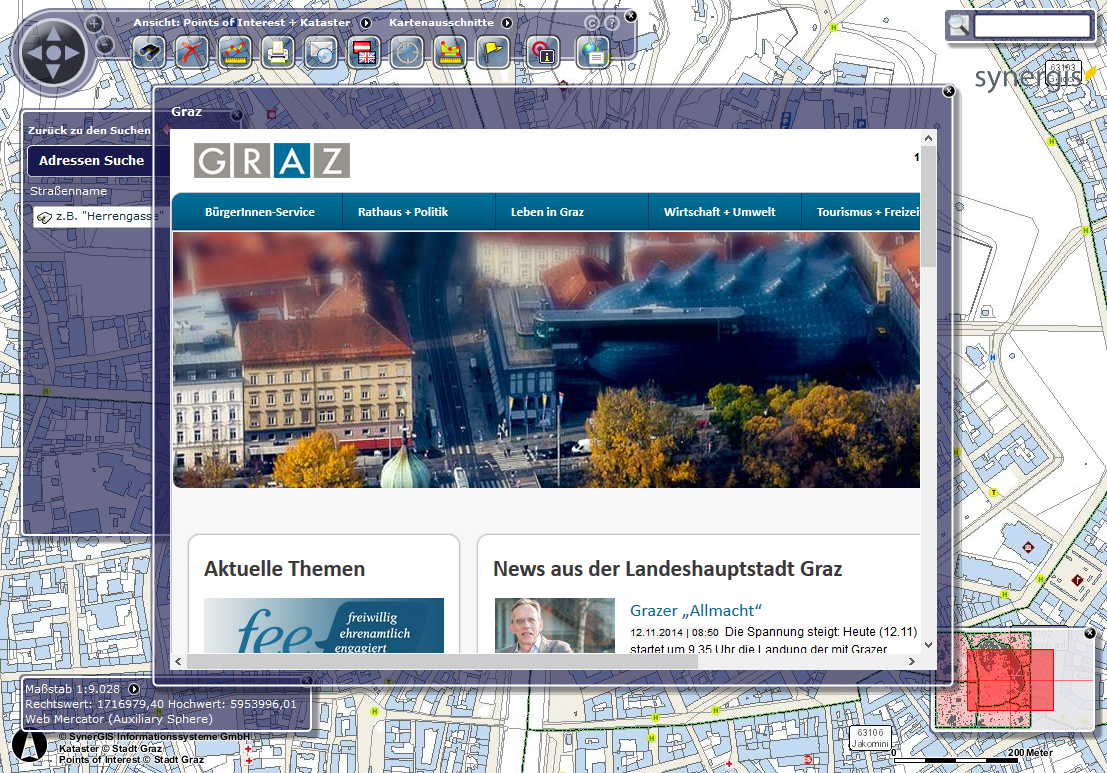This screenshot has height=773, width=1107.
Task: Click the center of the navigation pad
Action: tap(54, 53)
